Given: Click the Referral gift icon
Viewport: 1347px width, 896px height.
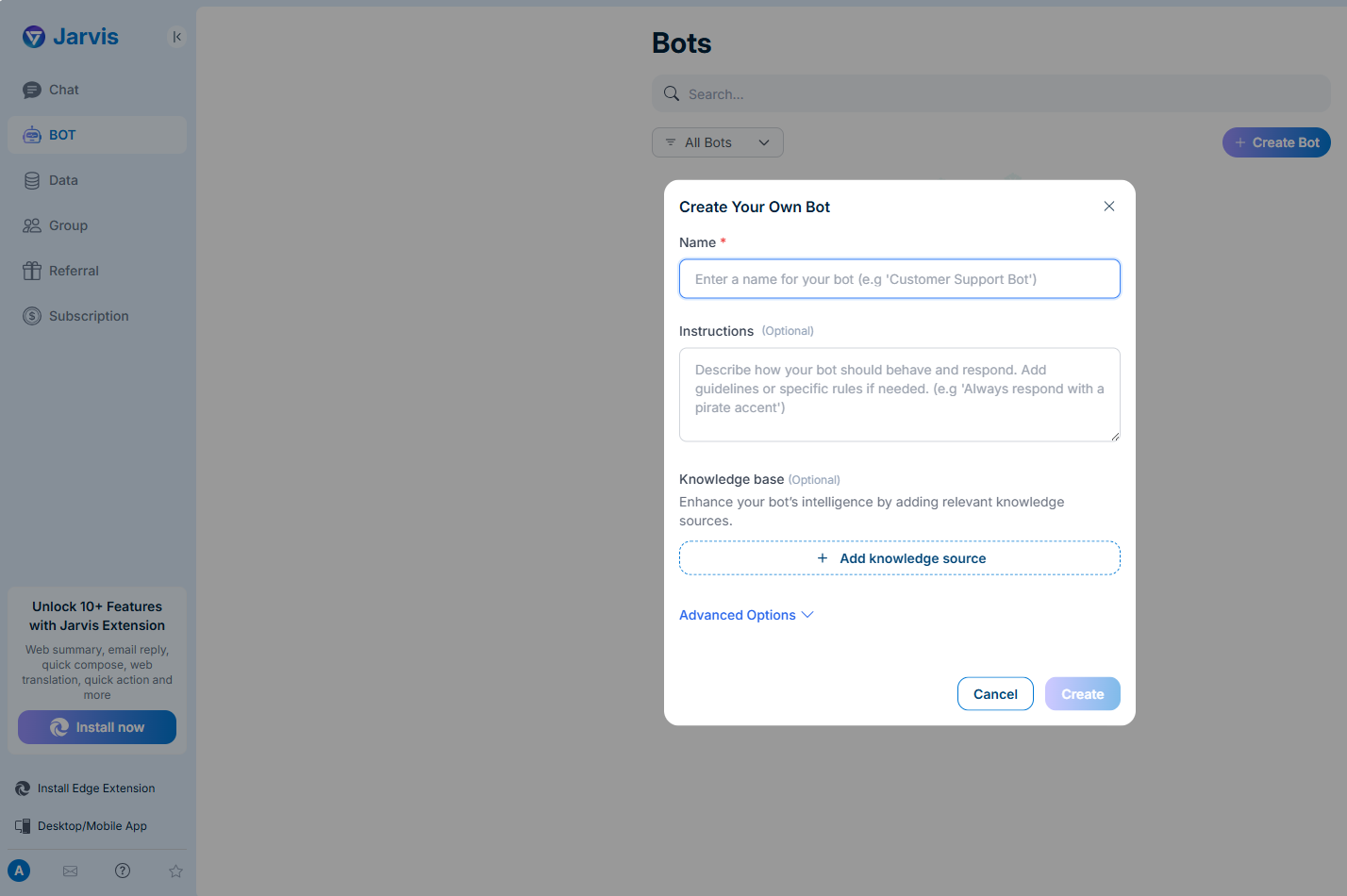Looking at the screenshot, I should coord(32,271).
